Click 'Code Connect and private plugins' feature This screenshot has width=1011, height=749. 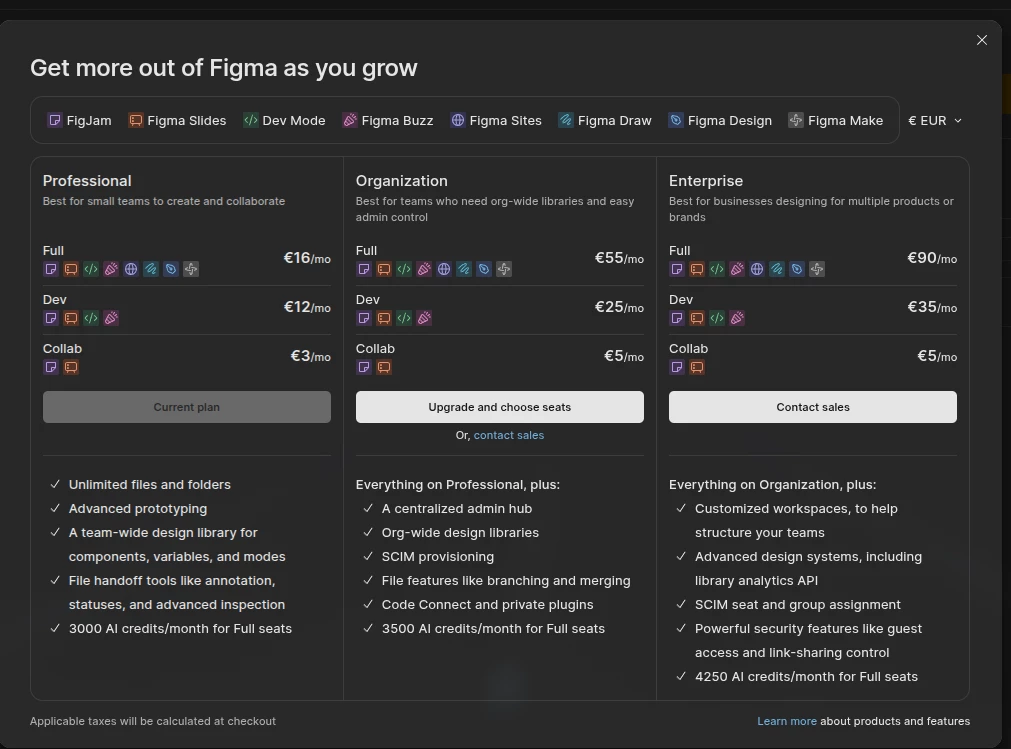(487, 605)
